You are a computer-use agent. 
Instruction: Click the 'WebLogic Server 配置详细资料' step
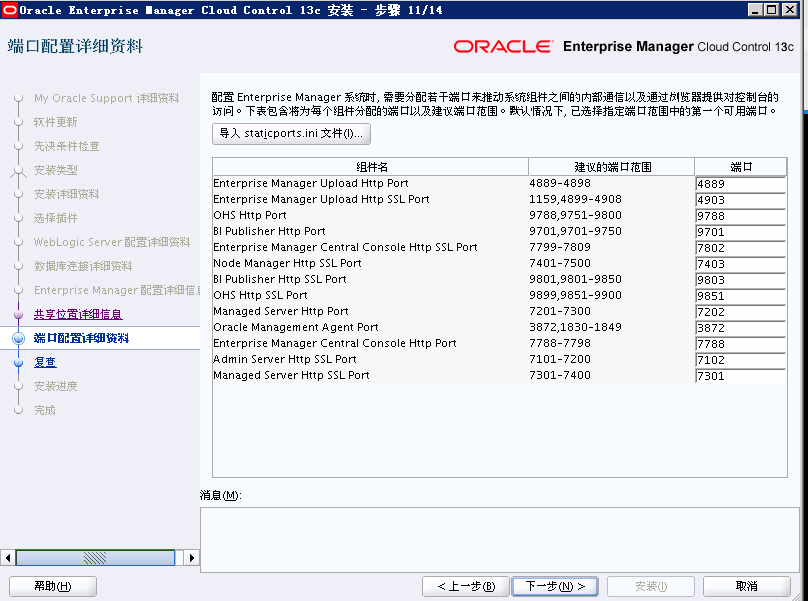pos(112,242)
